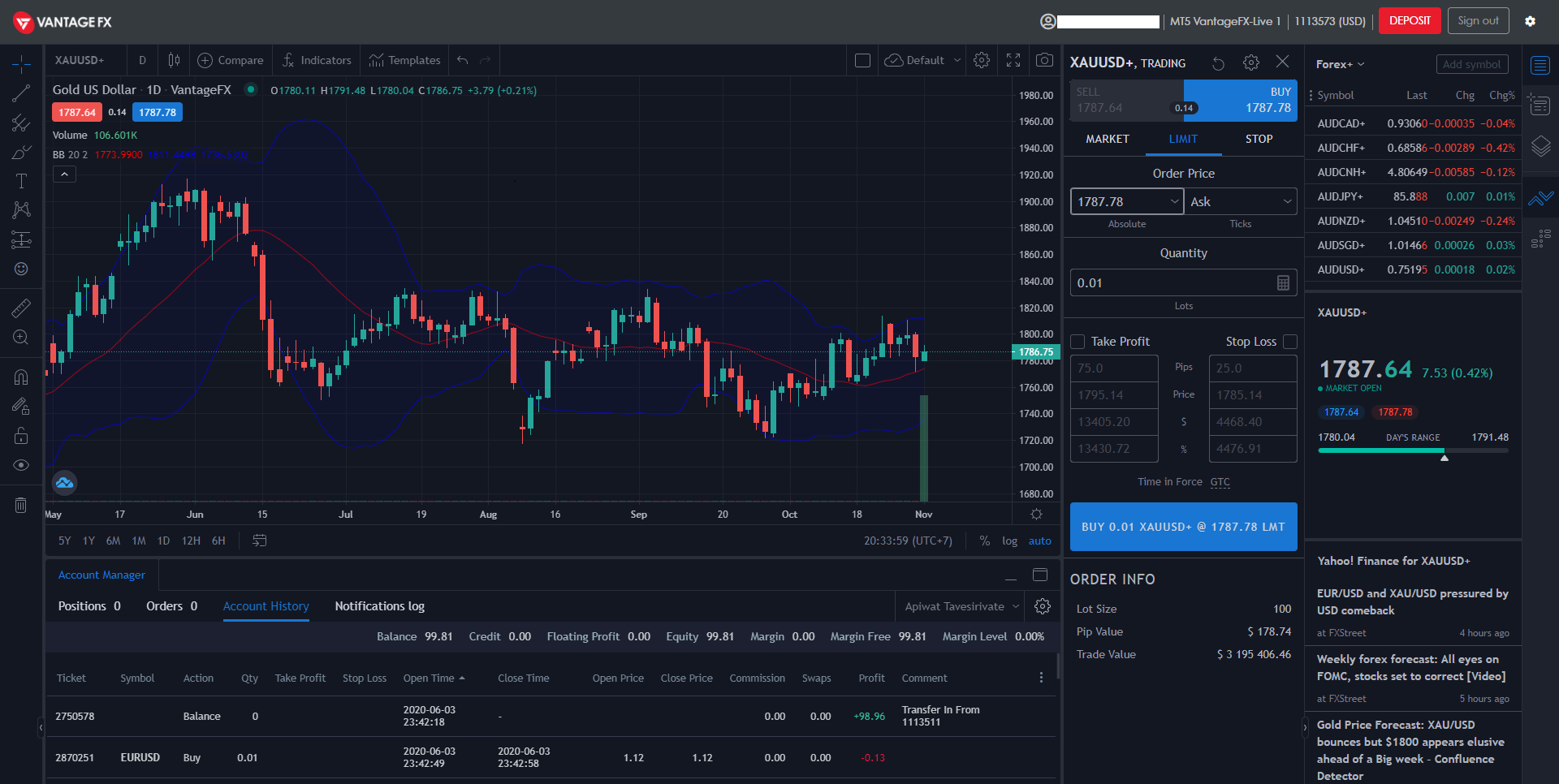Open the Positions tab
Image resolution: width=1559 pixels, height=784 pixels.
(x=89, y=606)
